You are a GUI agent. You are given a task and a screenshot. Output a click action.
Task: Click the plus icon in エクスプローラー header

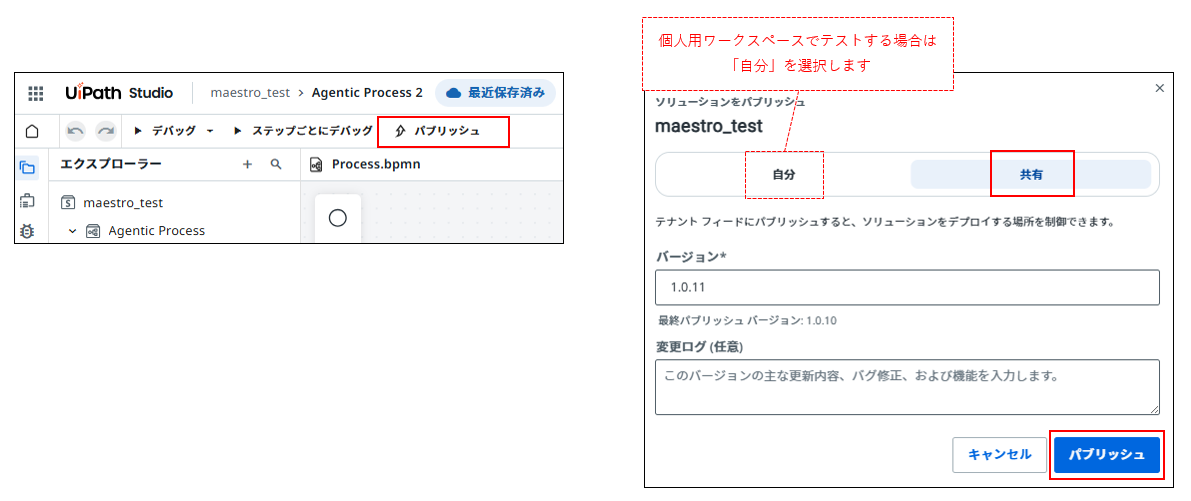(x=247, y=164)
